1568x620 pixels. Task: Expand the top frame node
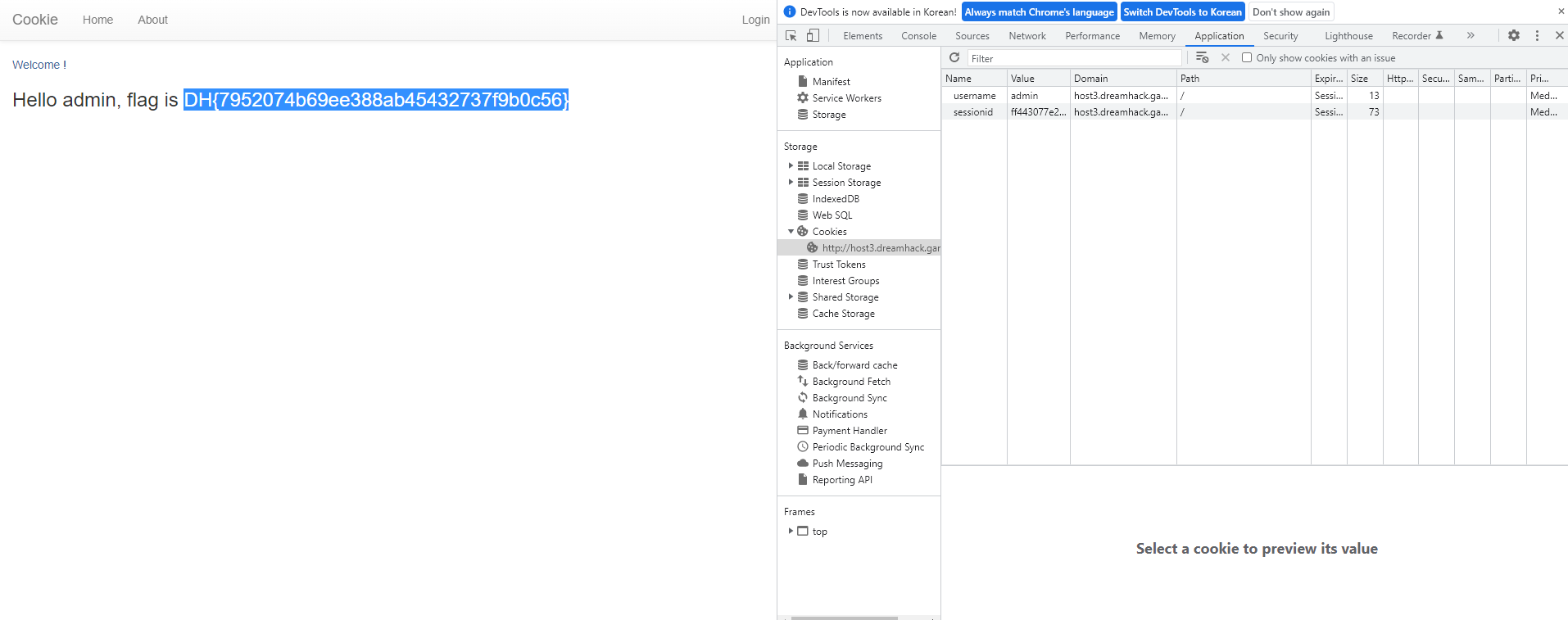(791, 531)
